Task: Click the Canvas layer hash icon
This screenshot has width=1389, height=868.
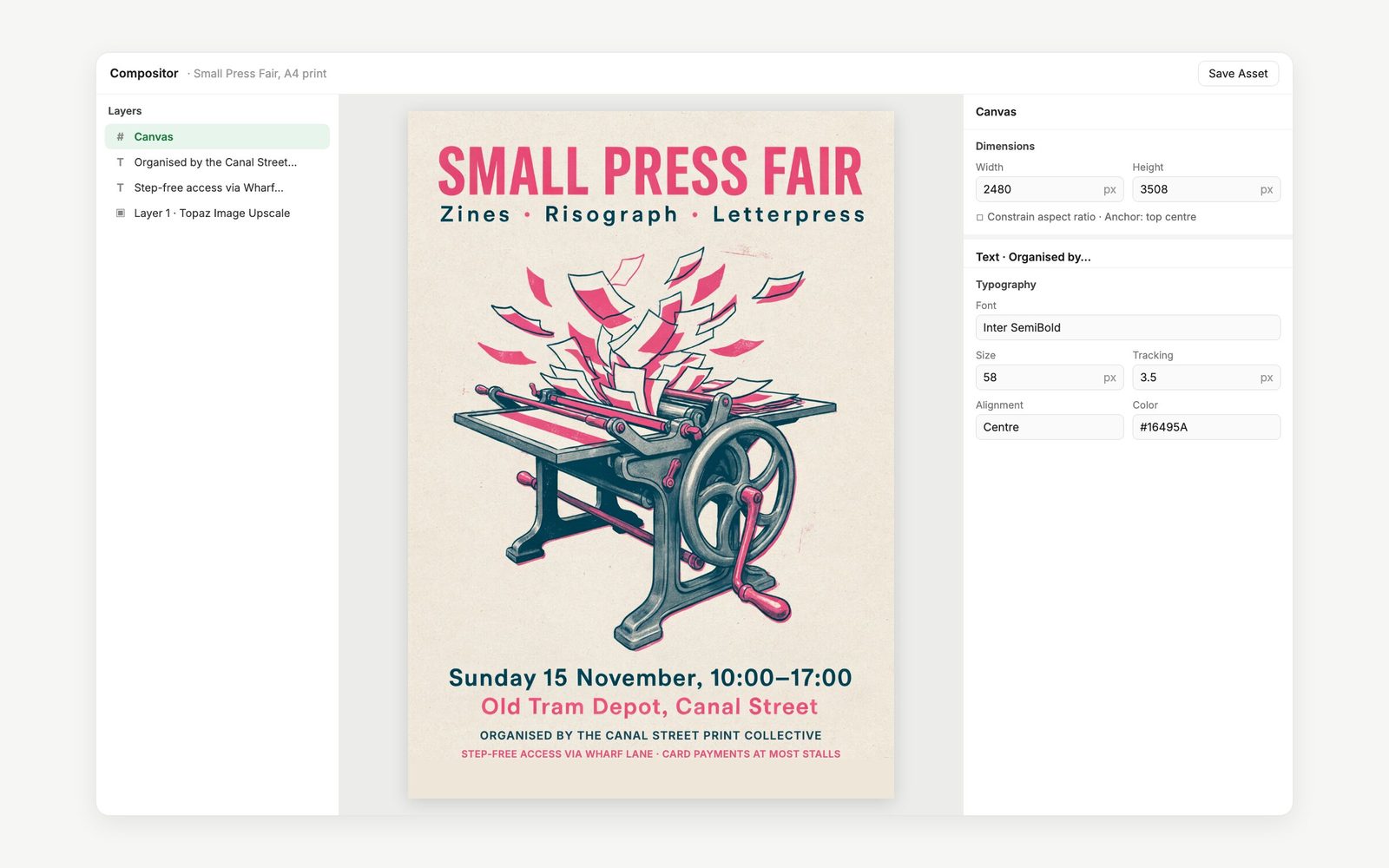Action: (x=120, y=136)
